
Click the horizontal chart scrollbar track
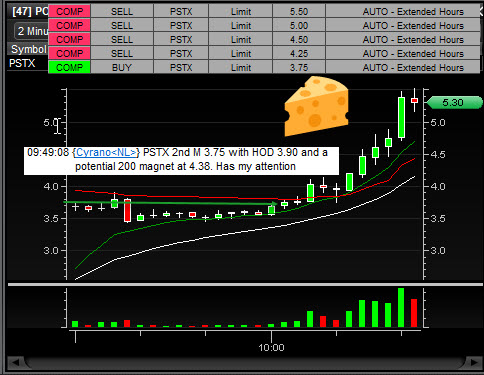[x=244, y=362]
